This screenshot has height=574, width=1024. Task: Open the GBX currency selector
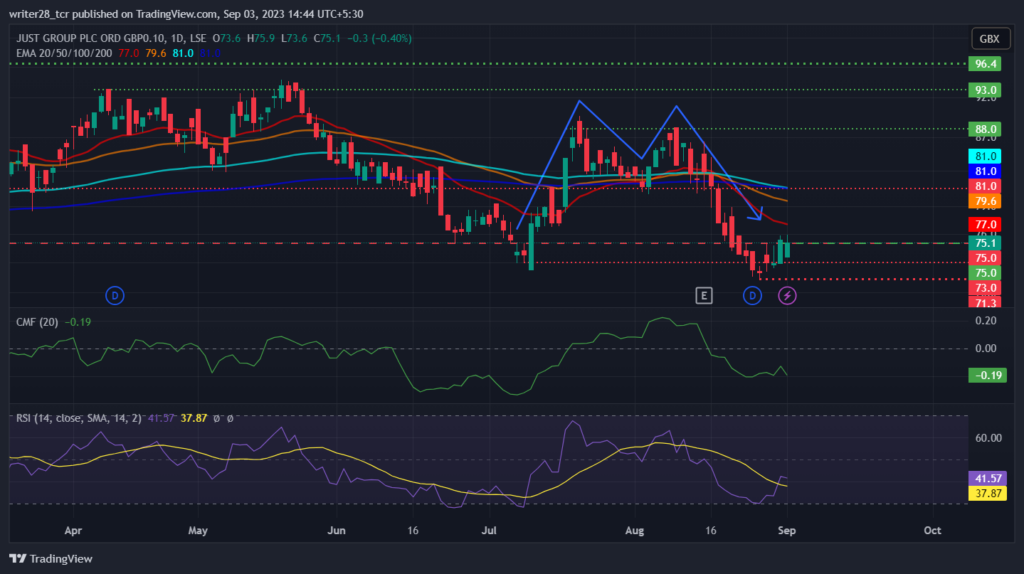(x=989, y=39)
